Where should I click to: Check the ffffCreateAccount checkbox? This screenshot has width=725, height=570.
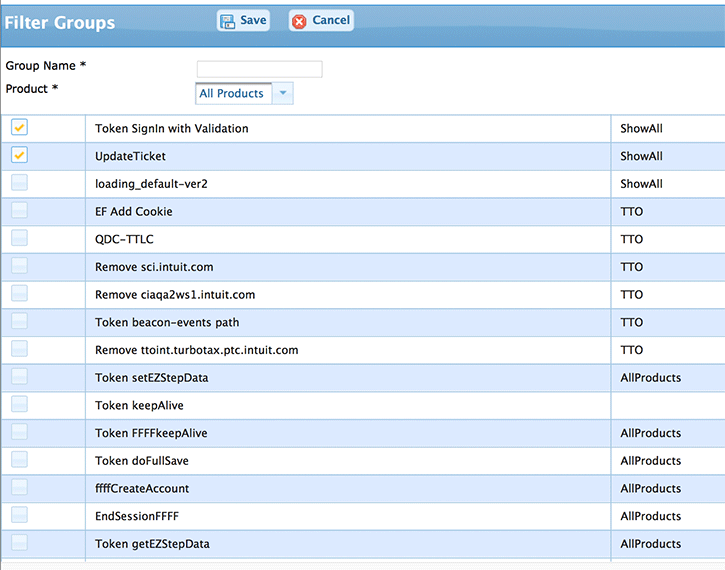pos(19,487)
